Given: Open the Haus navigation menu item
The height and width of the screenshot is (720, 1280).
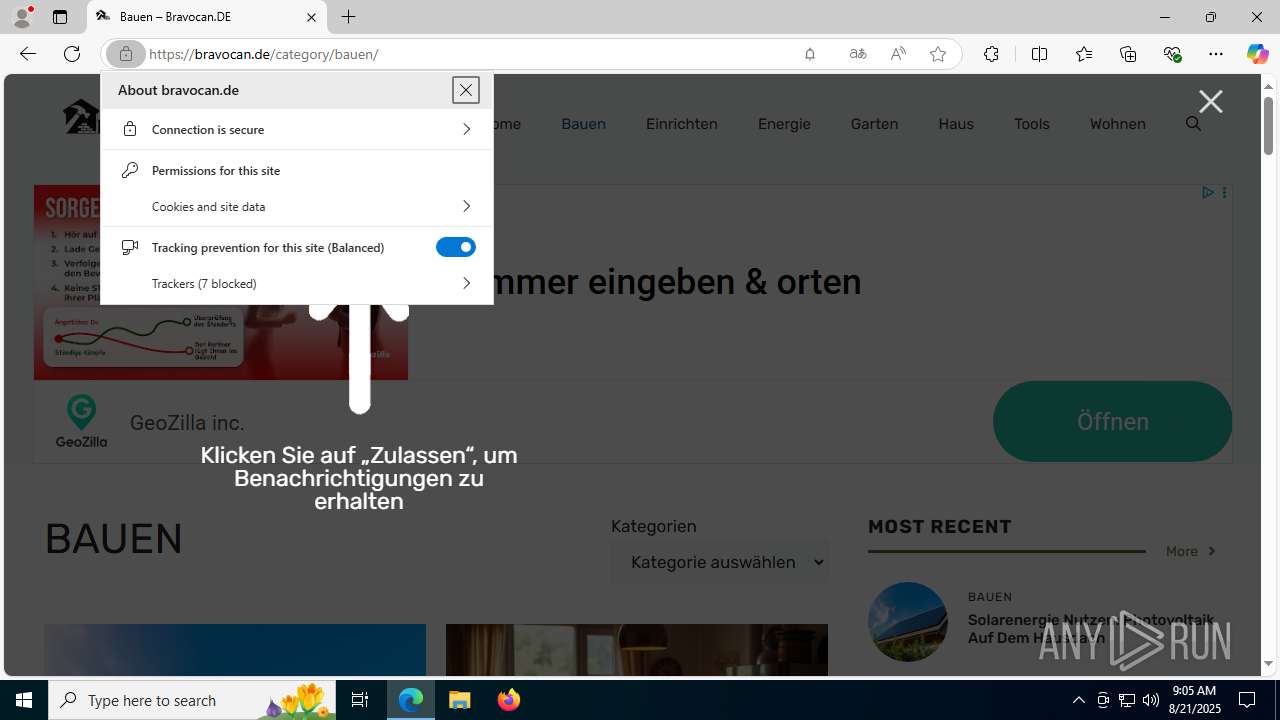Looking at the screenshot, I should [x=956, y=124].
